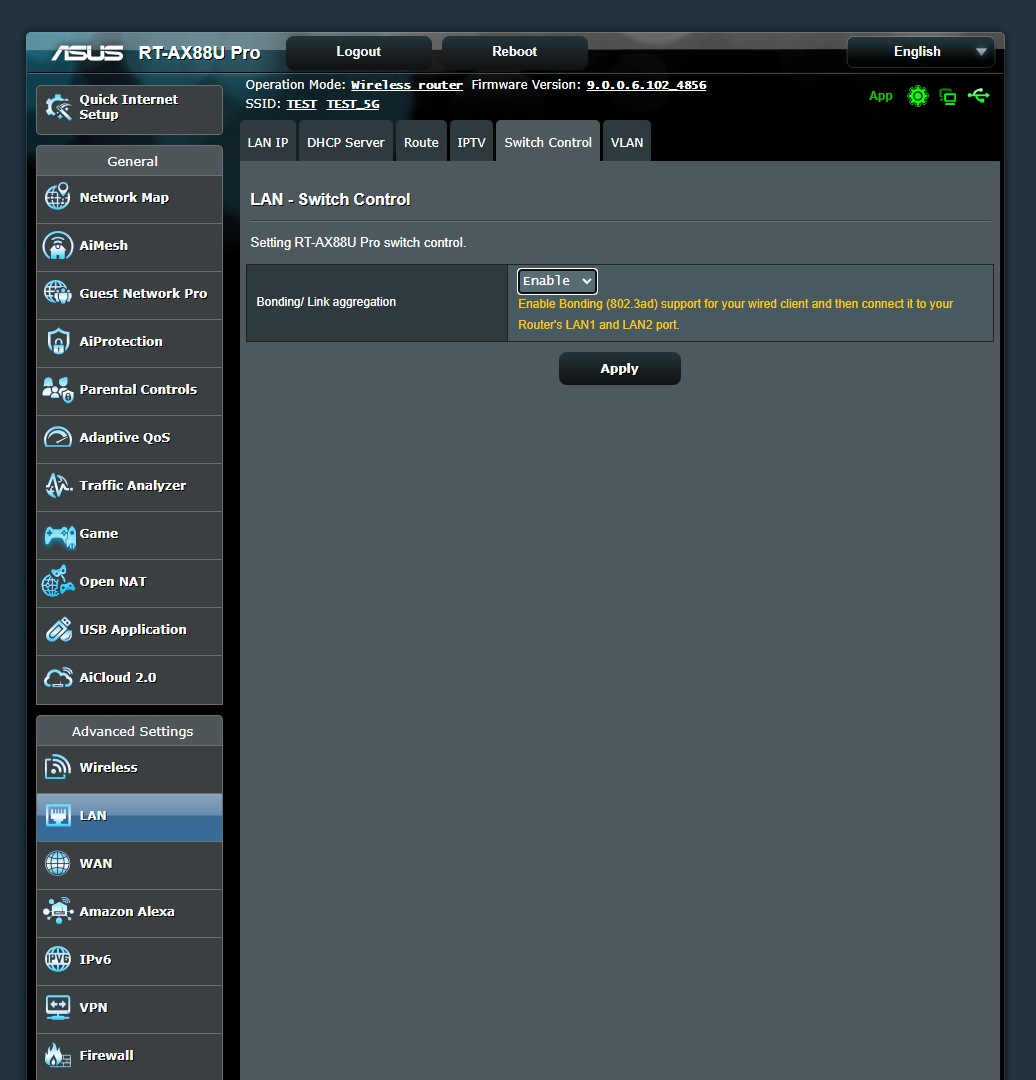Open the USB Application menu label

pos(133,630)
